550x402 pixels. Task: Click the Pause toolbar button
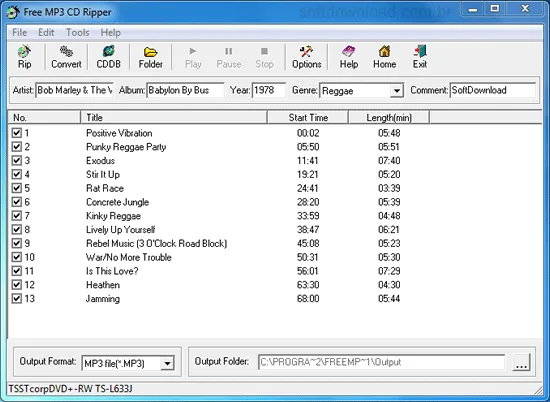[229, 57]
